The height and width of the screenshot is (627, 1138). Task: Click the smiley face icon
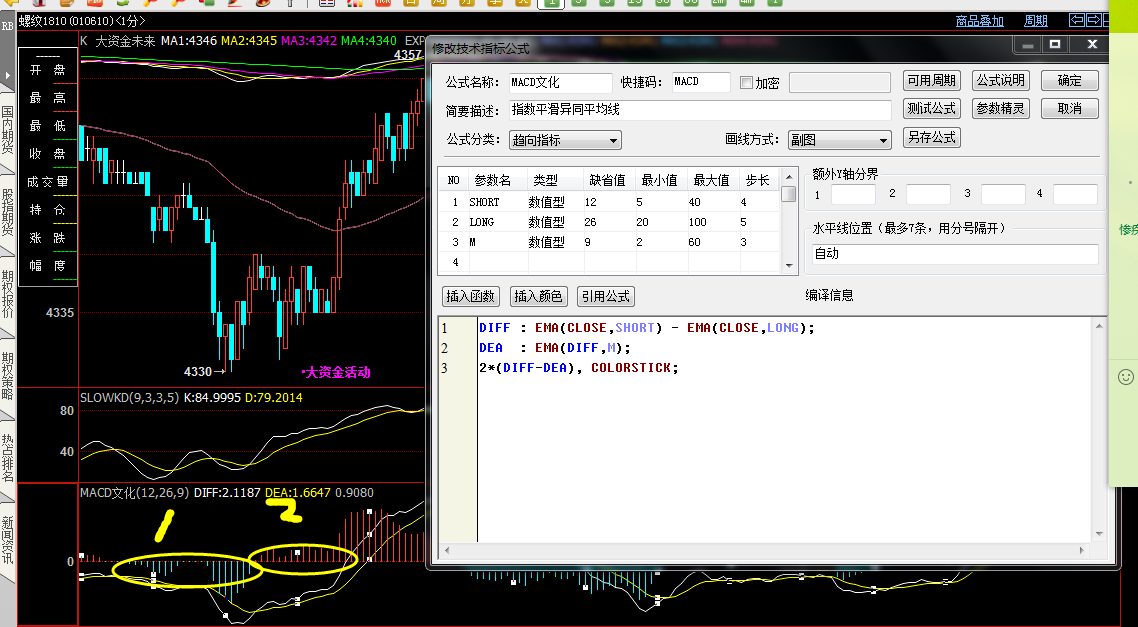click(x=1126, y=377)
